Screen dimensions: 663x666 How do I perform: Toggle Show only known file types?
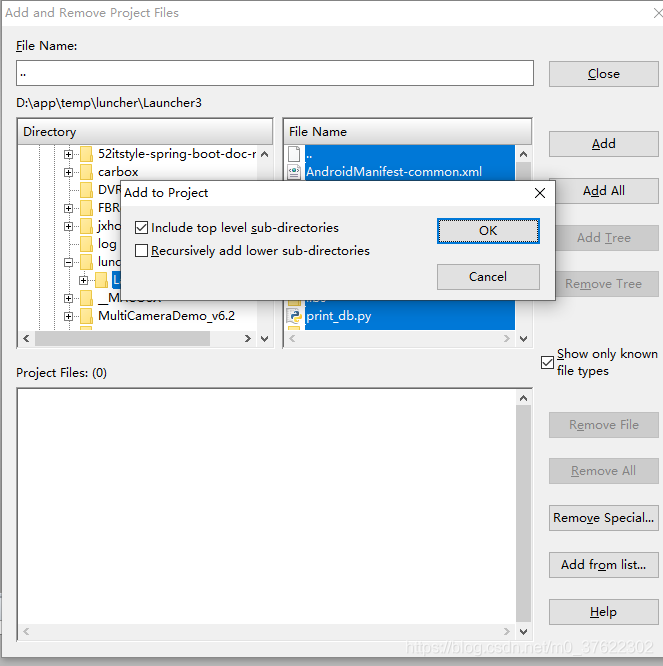tap(547, 363)
